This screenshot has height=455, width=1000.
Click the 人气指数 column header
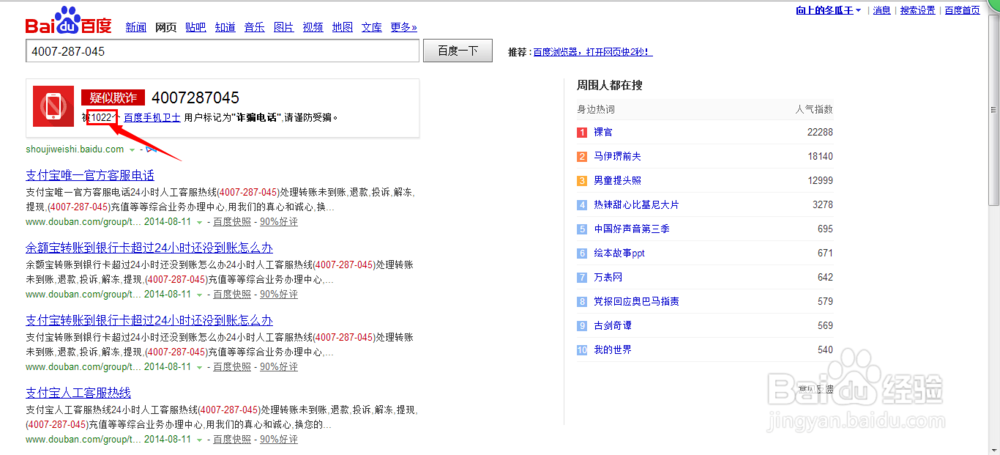pos(814,110)
